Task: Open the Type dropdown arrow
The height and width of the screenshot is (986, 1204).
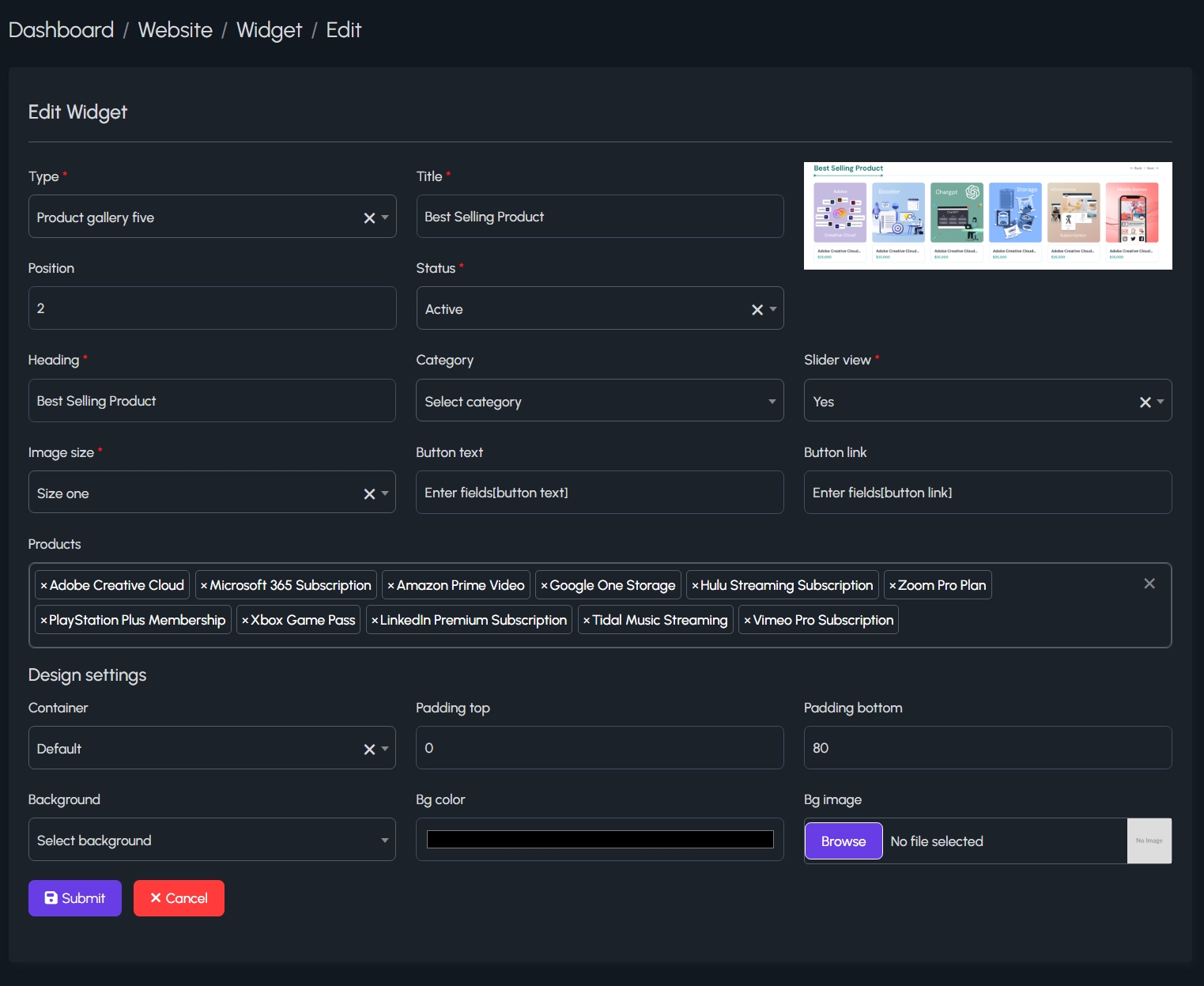Action: (385, 217)
